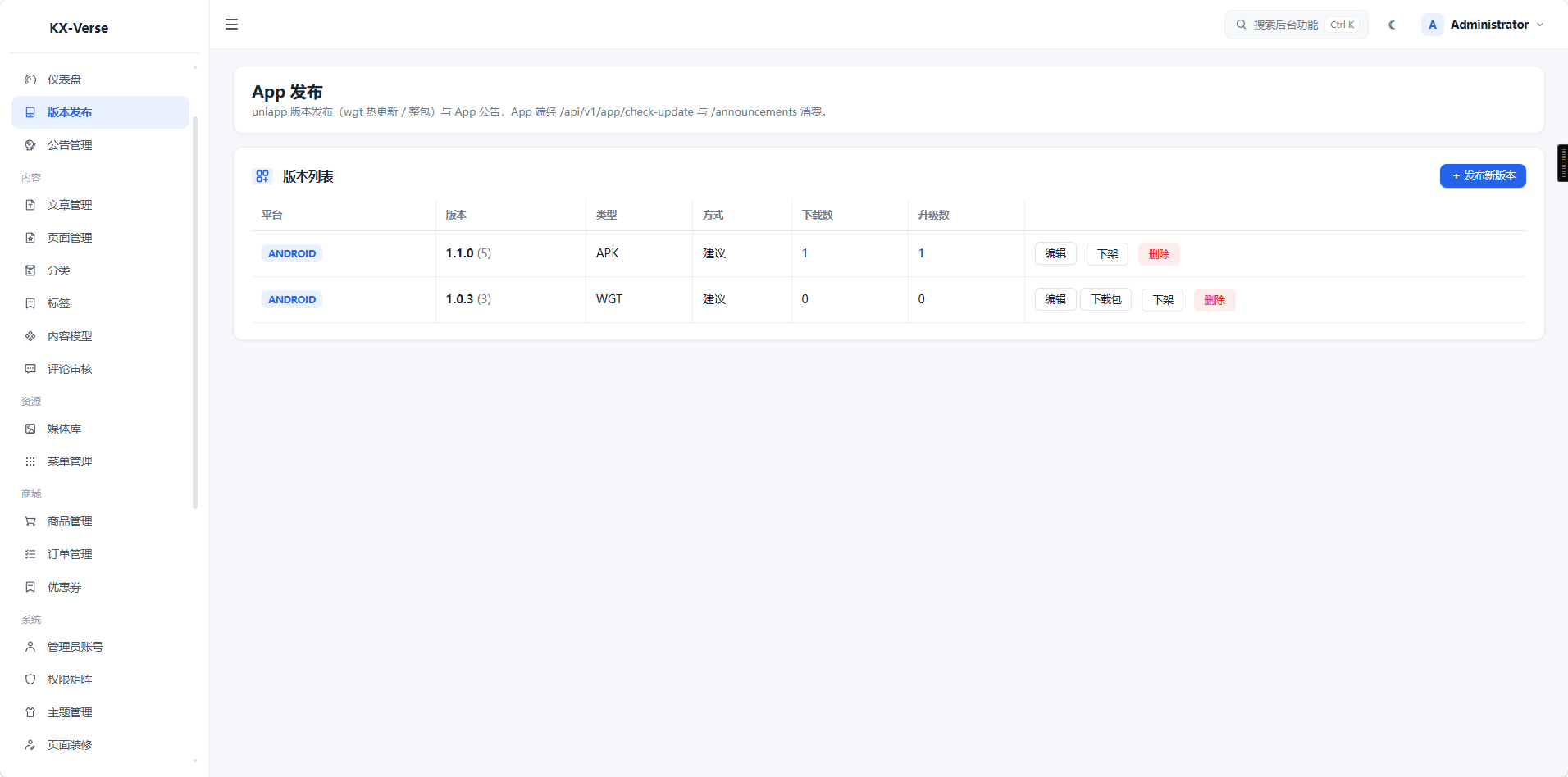Click 下架 for version 1.1.0

pos(1107,254)
